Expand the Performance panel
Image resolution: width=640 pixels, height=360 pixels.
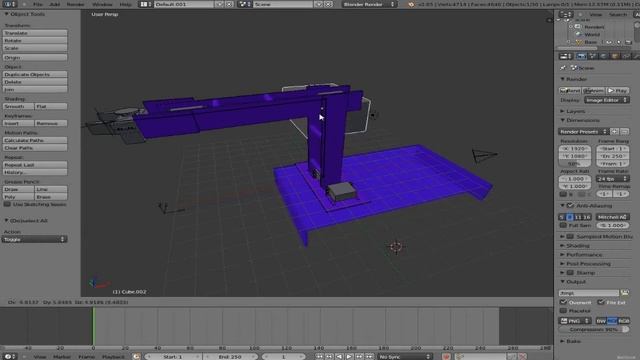(x=584, y=255)
